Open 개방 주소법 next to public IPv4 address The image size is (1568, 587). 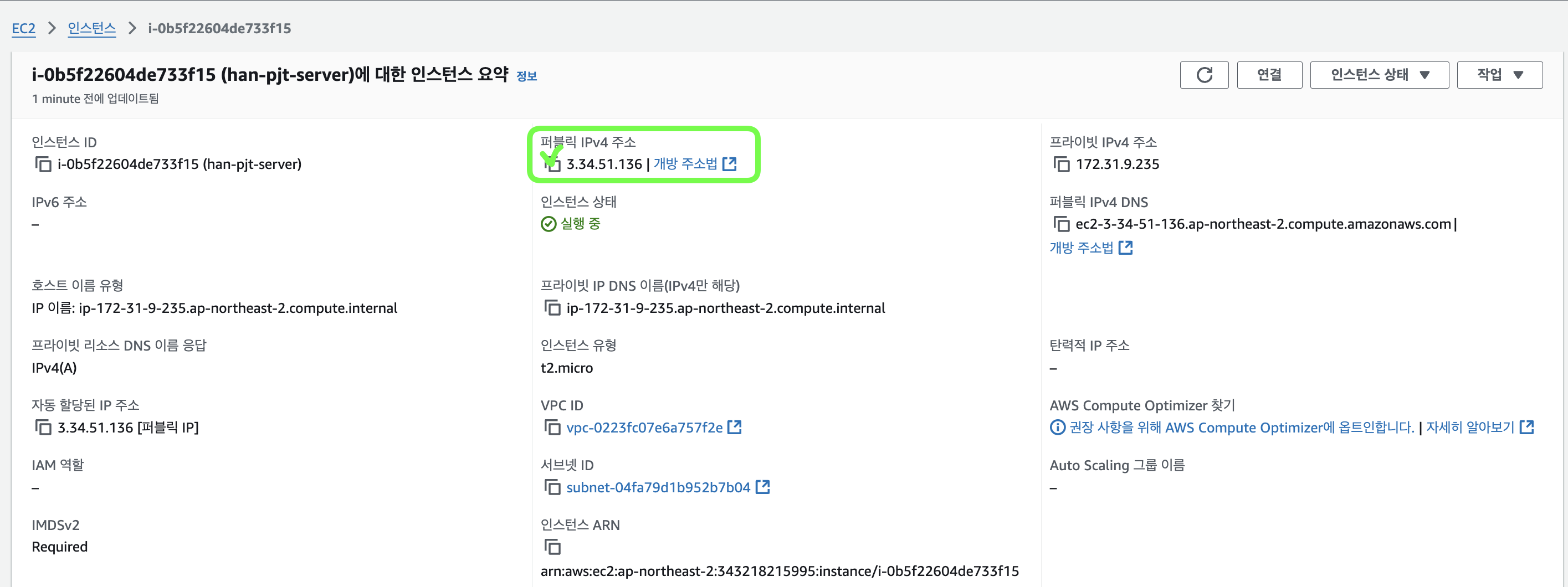(x=685, y=164)
